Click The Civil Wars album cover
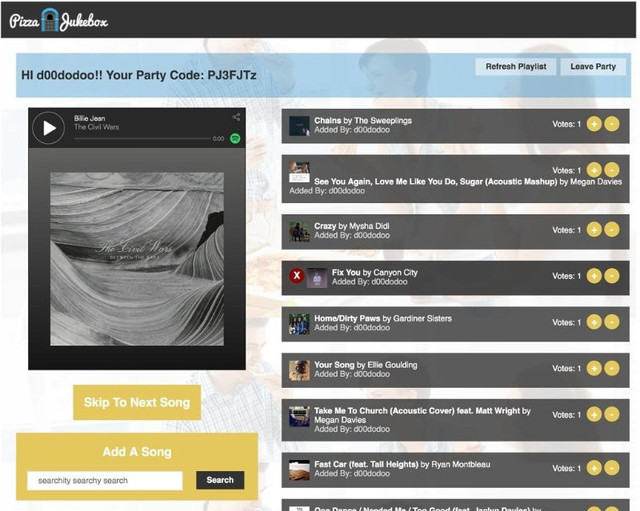The width and height of the screenshot is (640, 511). click(x=137, y=259)
